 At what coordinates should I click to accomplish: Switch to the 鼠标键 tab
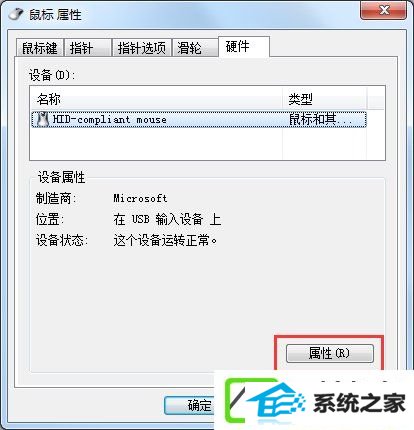tap(40, 48)
